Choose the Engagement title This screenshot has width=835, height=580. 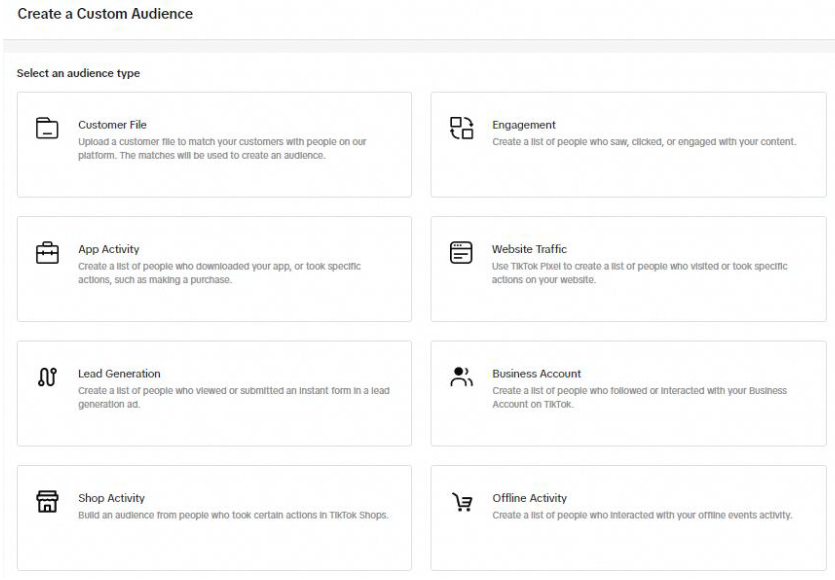[523, 125]
